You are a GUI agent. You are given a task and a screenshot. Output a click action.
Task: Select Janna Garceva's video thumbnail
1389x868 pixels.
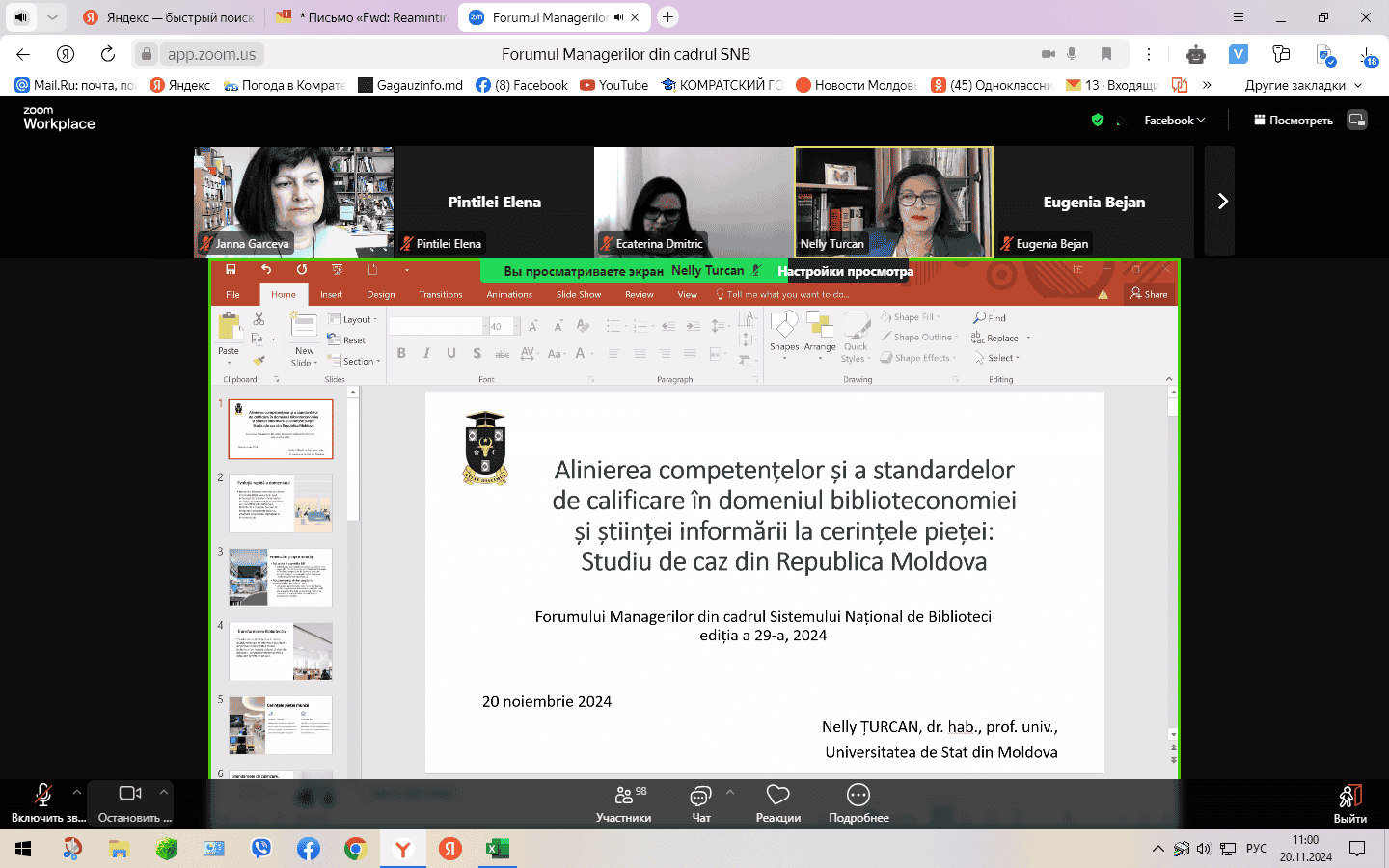(294, 202)
